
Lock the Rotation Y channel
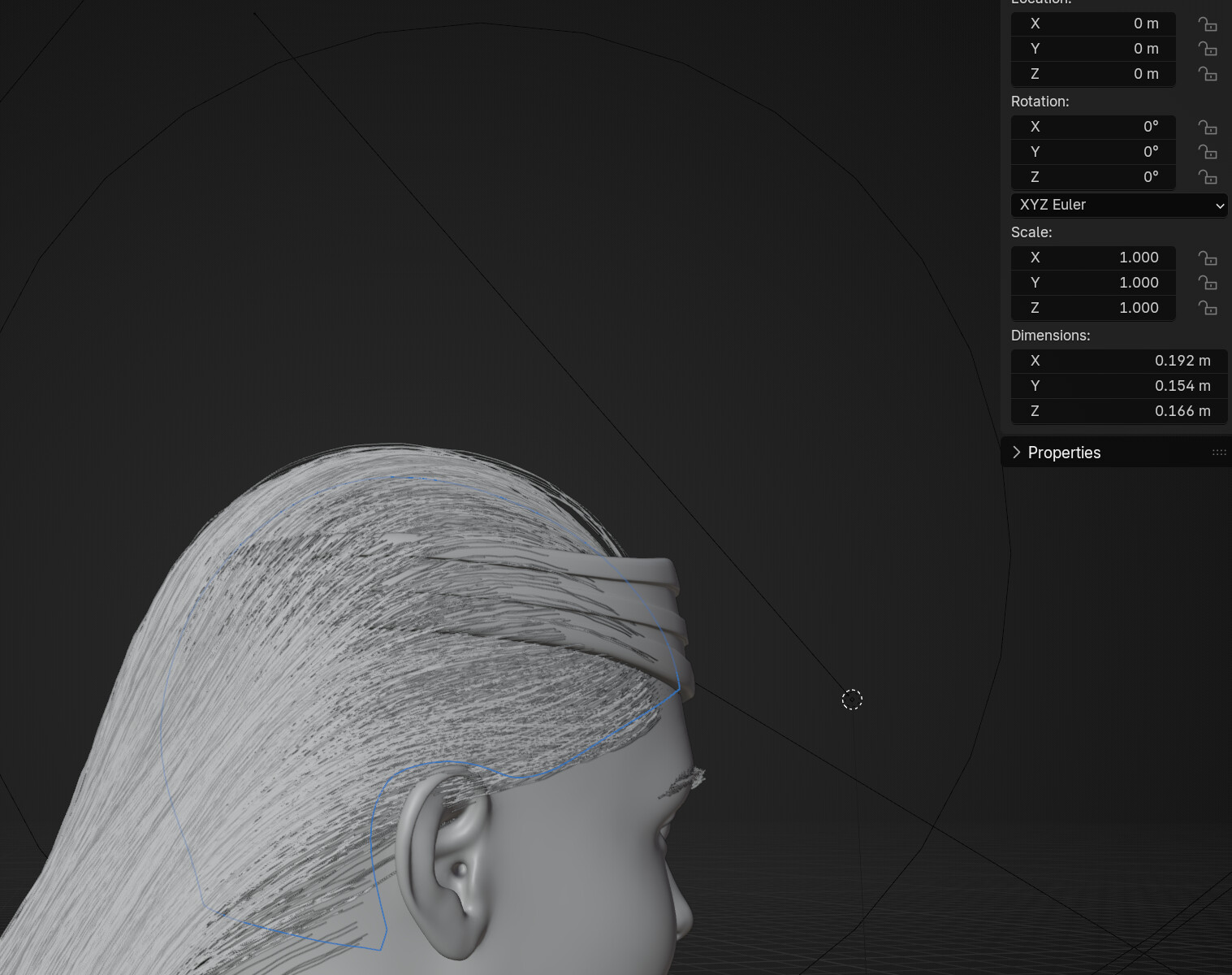(x=1208, y=153)
